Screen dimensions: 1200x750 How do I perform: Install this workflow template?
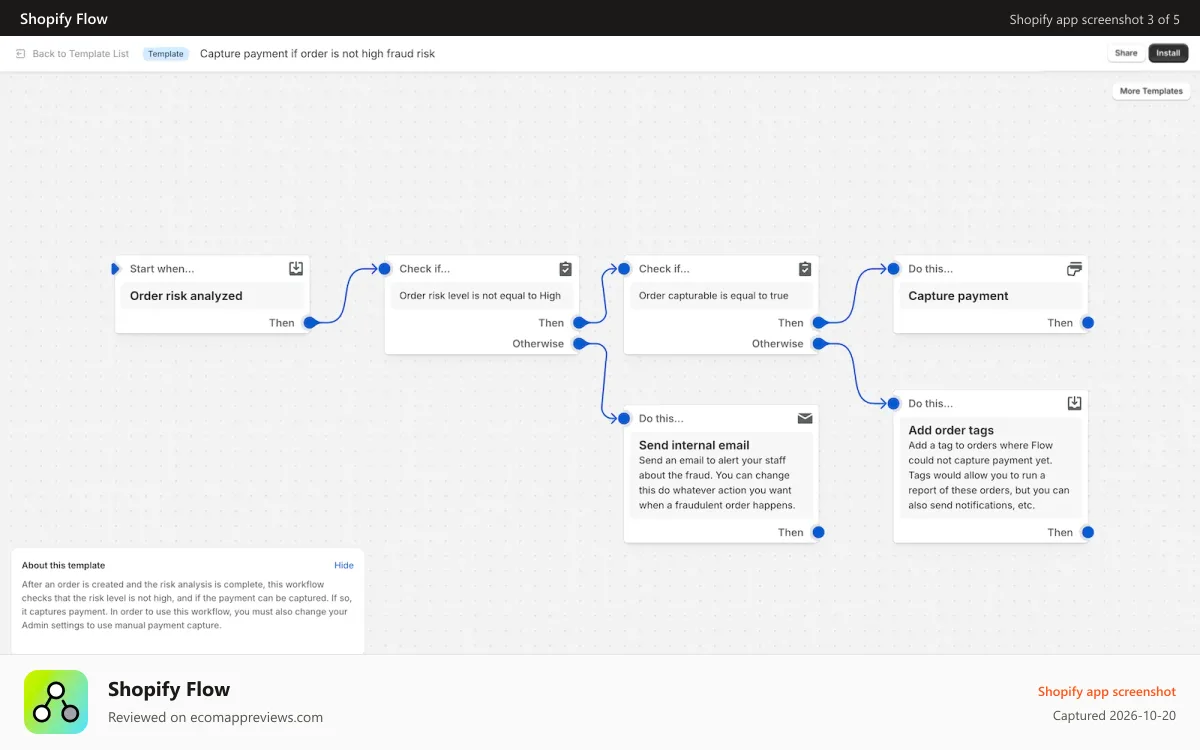1168,54
